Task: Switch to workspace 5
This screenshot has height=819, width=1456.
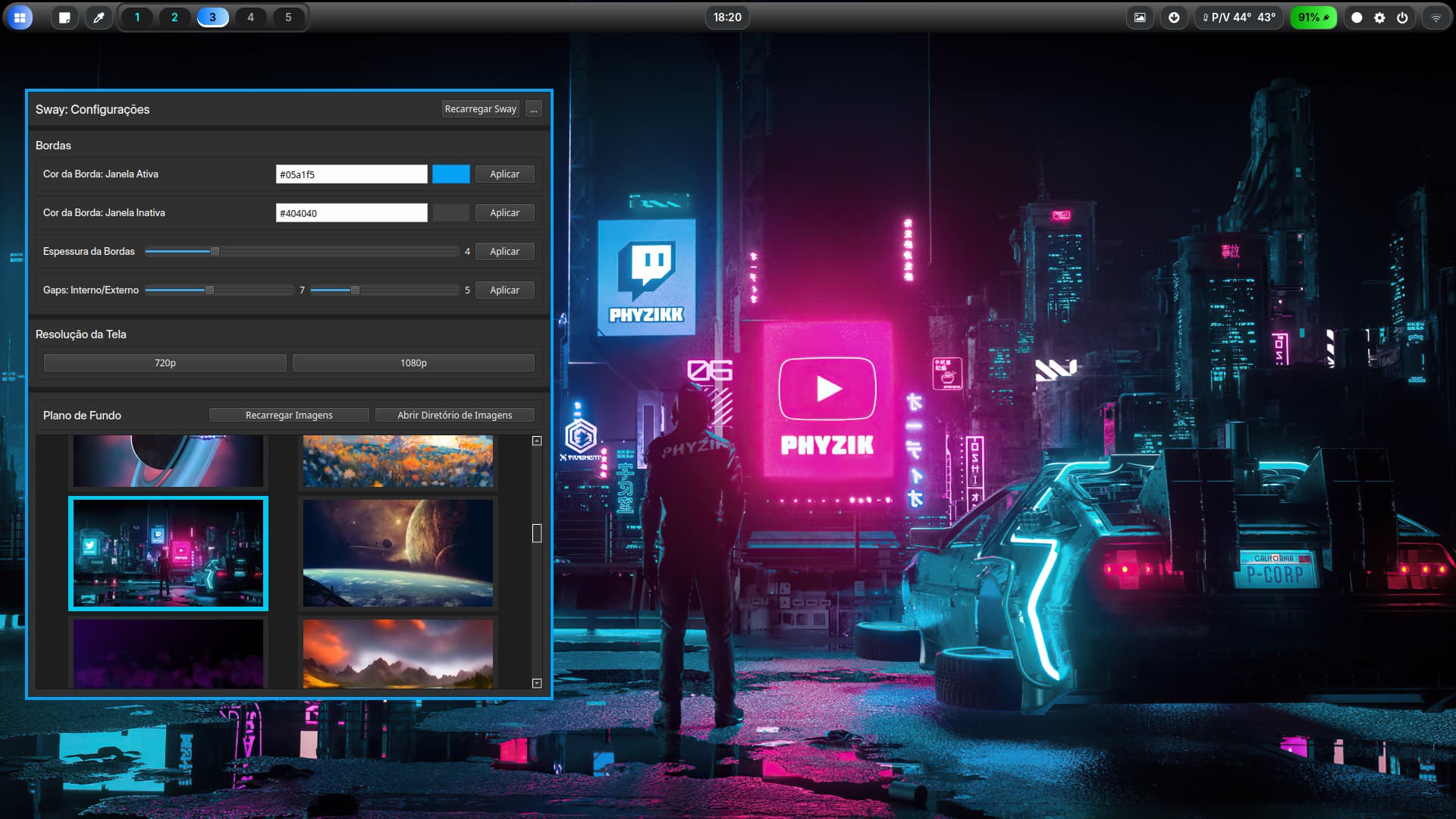Action: pos(288,17)
